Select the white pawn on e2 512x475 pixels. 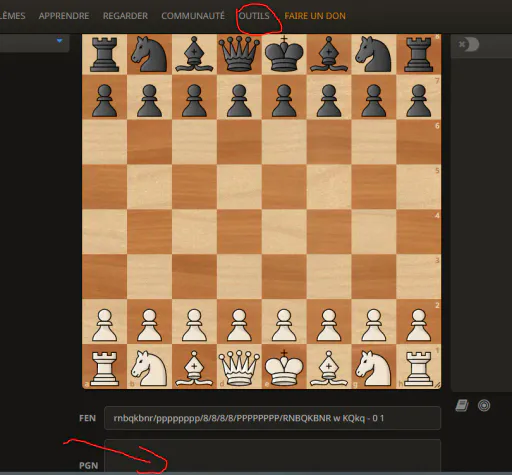pos(284,322)
